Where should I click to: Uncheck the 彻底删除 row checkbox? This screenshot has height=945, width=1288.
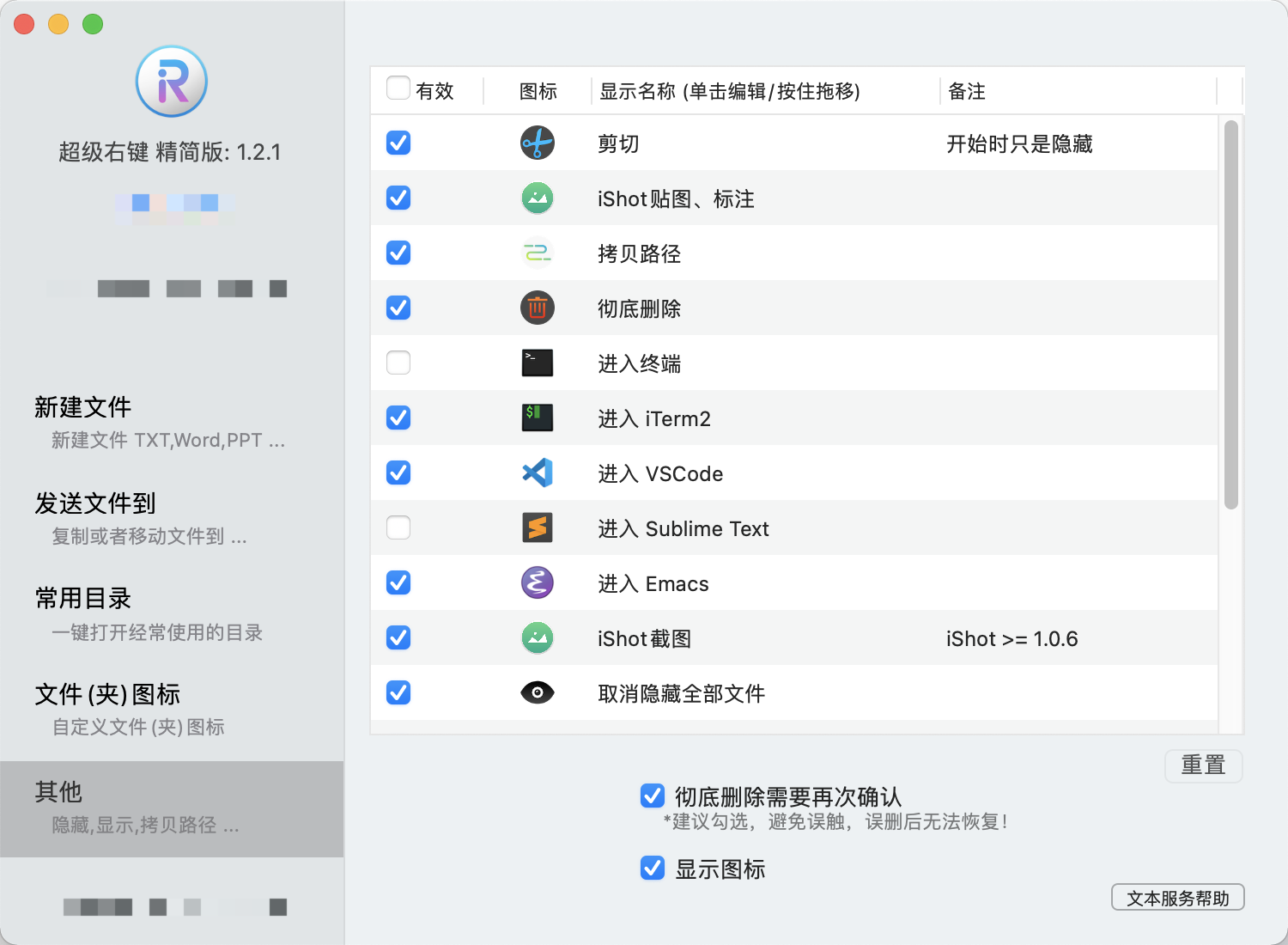[x=398, y=308]
